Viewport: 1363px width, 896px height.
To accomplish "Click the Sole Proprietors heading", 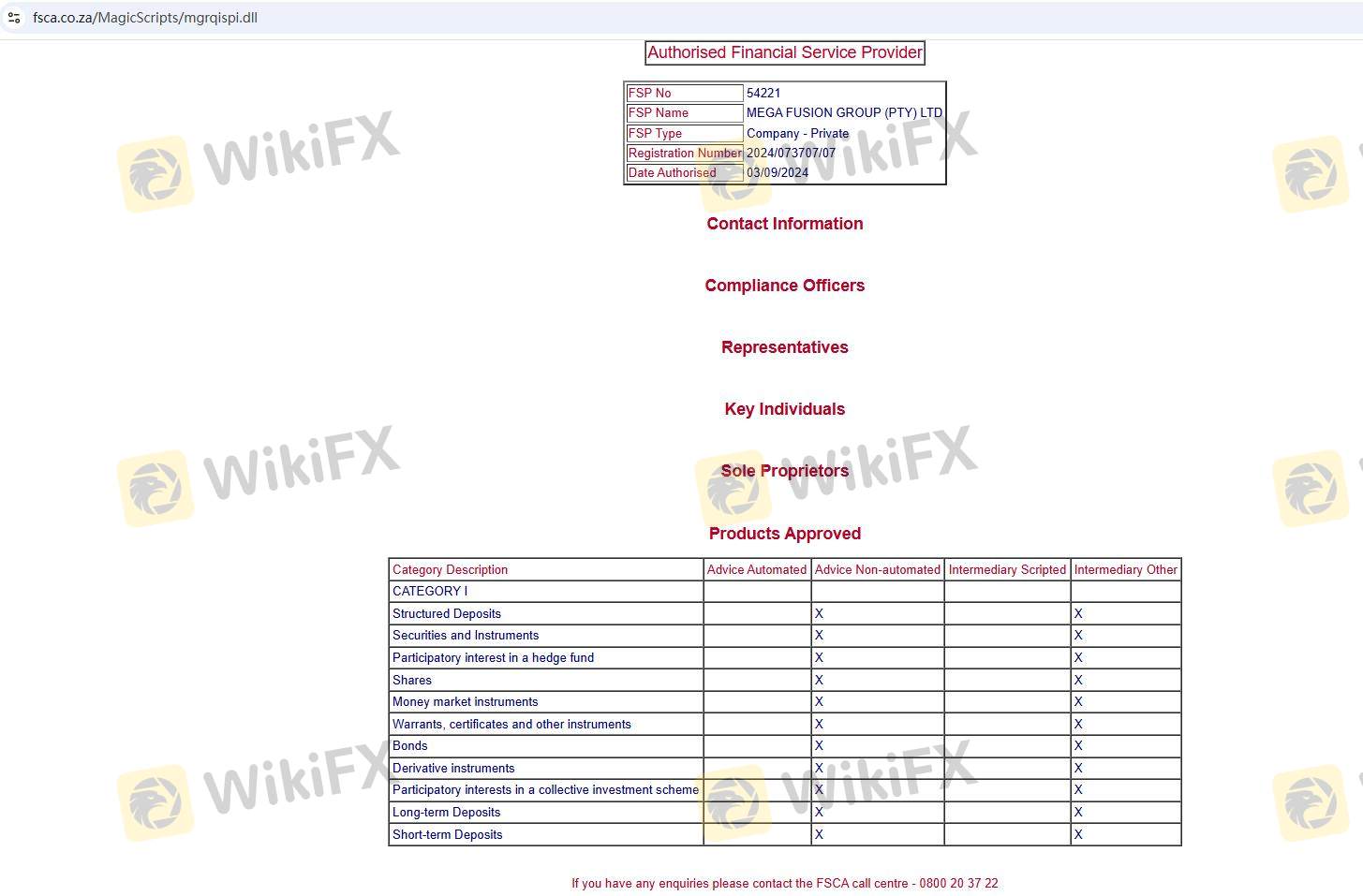I will [x=784, y=471].
